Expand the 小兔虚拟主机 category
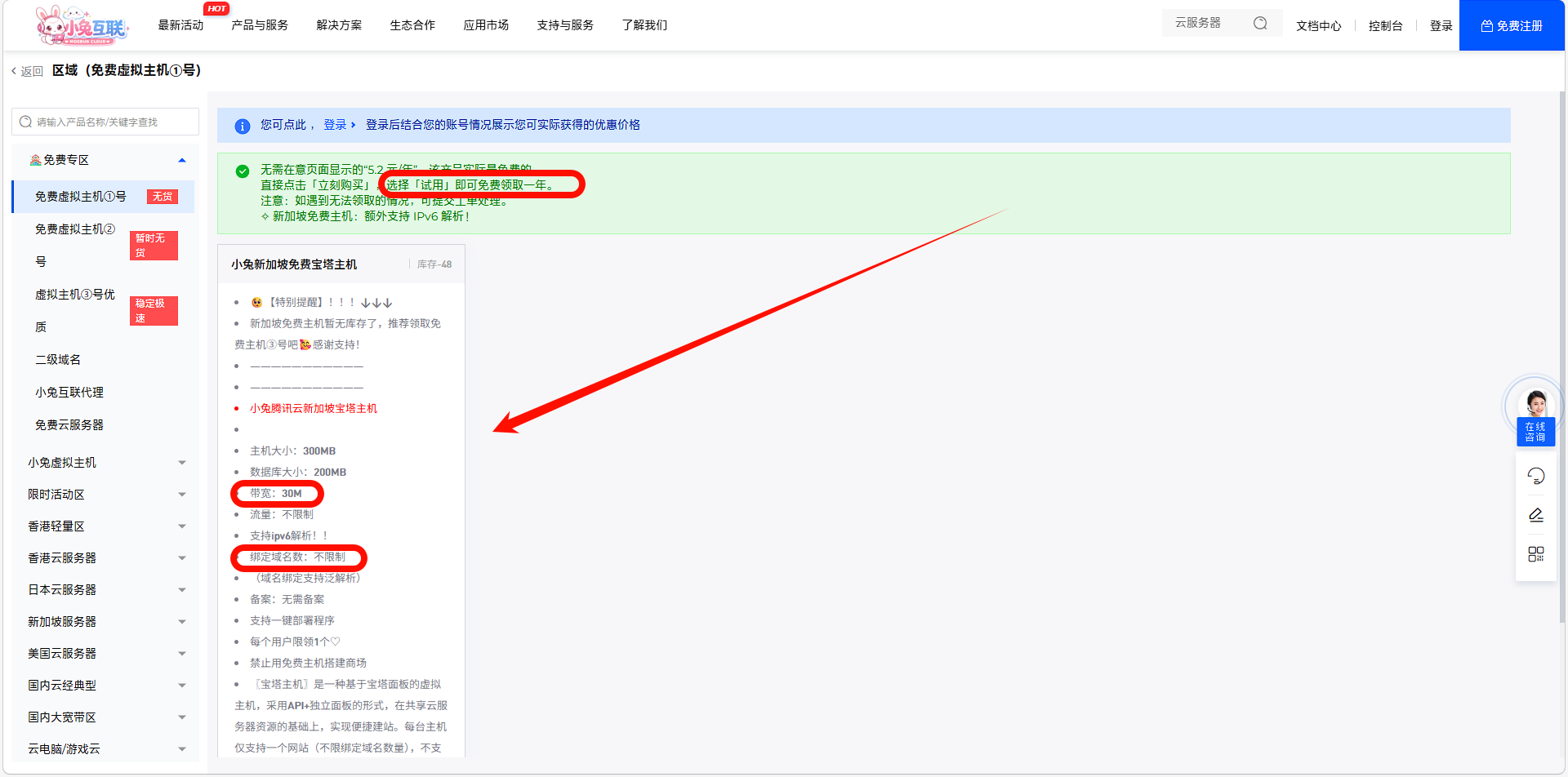This screenshot has height=777, width=1568. [x=182, y=463]
